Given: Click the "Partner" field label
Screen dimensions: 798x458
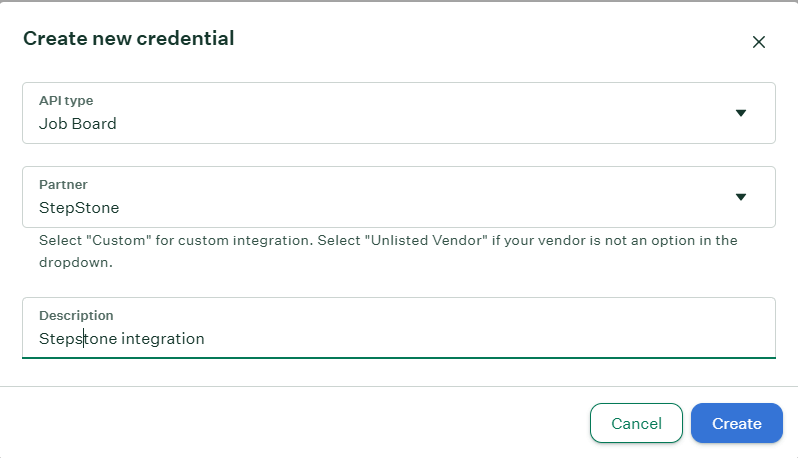Looking at the screenshot, I should [x=63, y=185].
